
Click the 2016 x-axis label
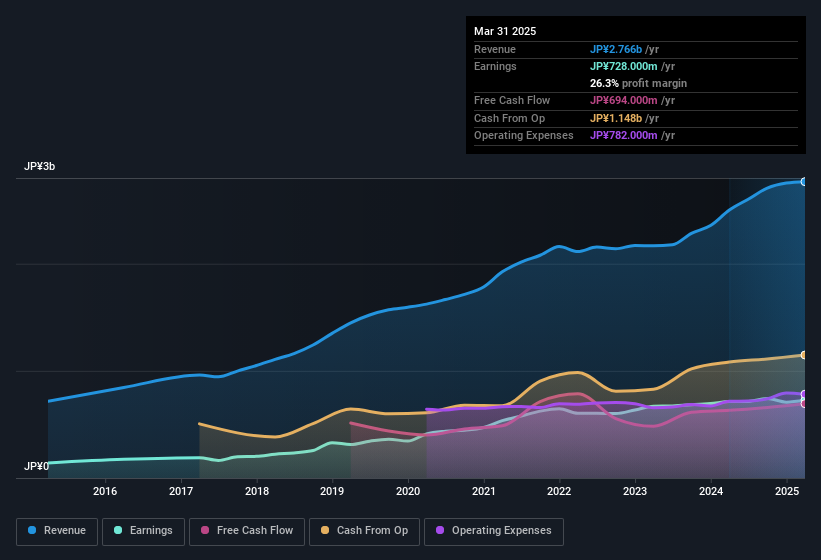[105, 491]
